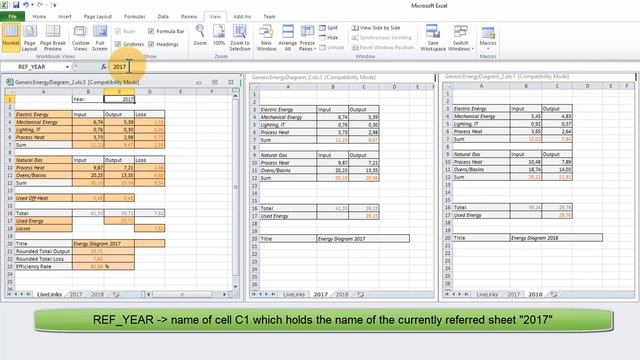
Task: Open the Data ribbon tab
Action: click(x=163, y=16)
